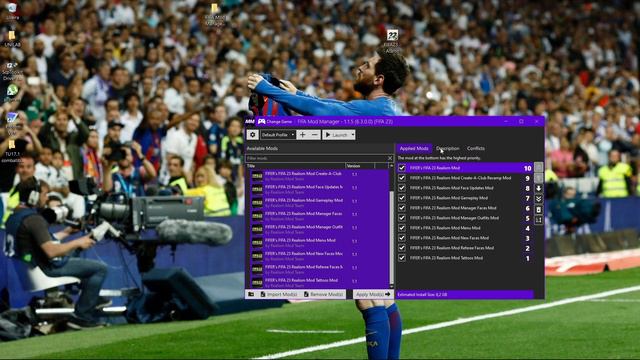Click the Import Mod(s) button
Screen dimensions: 640x360
[x=279, y=294]
